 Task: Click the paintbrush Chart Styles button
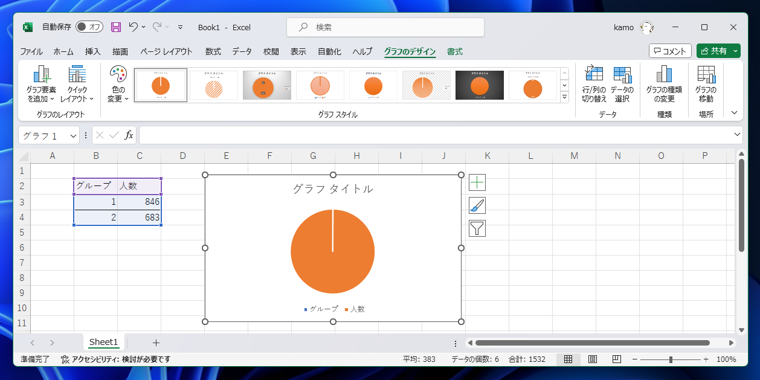point(477,206)
